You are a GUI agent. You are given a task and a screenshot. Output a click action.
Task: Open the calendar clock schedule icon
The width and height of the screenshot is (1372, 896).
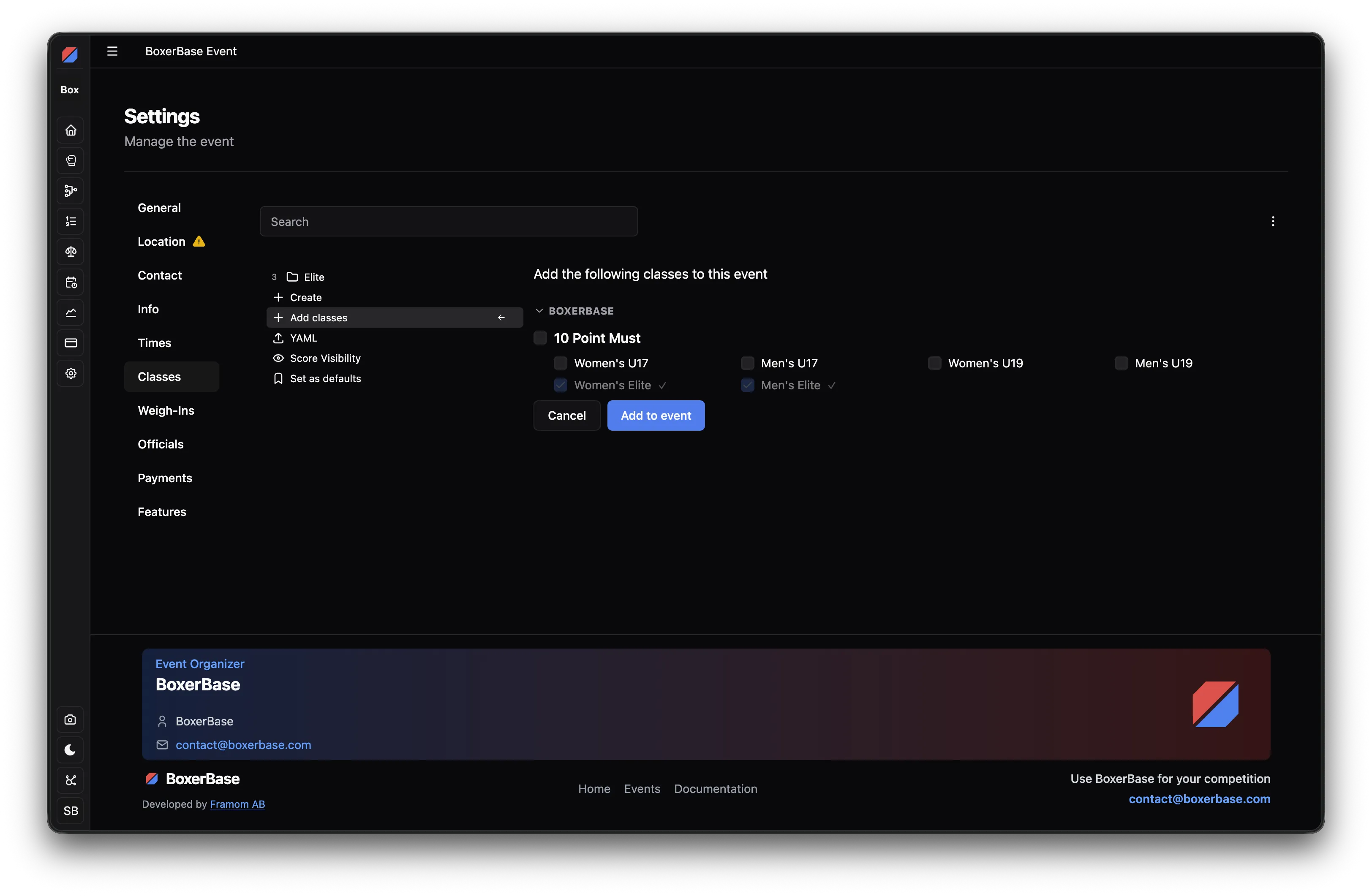point(71,282)
